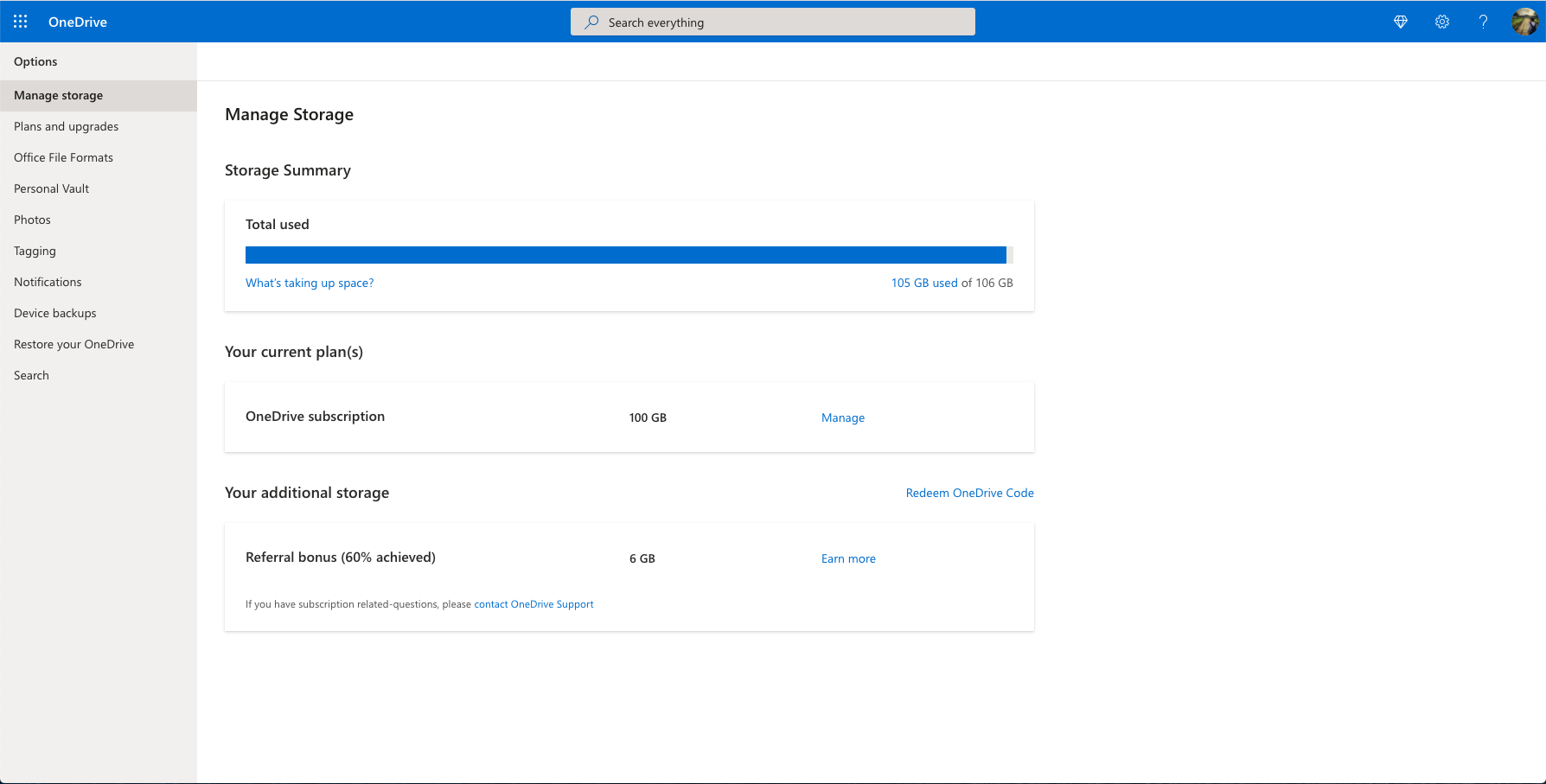Image resolution: width=1546 pixels, height=784 pixels.
Task: Click the 105 GB used link
Action: tap(924, 283)
